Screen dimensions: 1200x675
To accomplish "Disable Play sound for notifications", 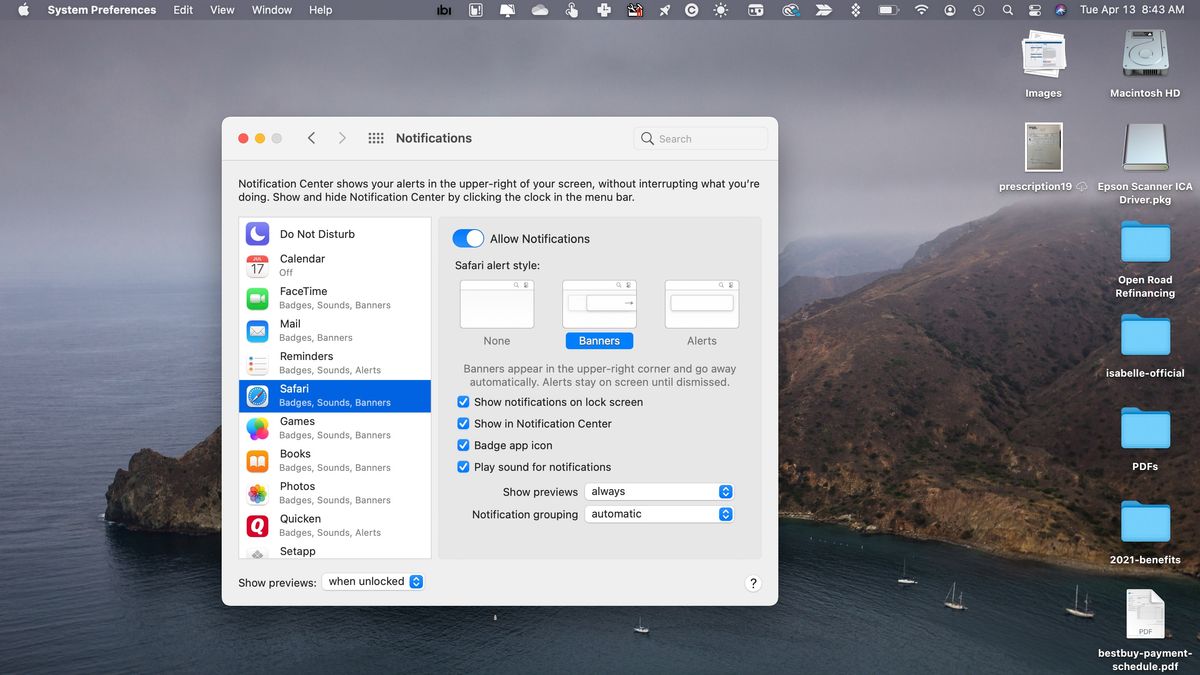I will coord(463,467).
